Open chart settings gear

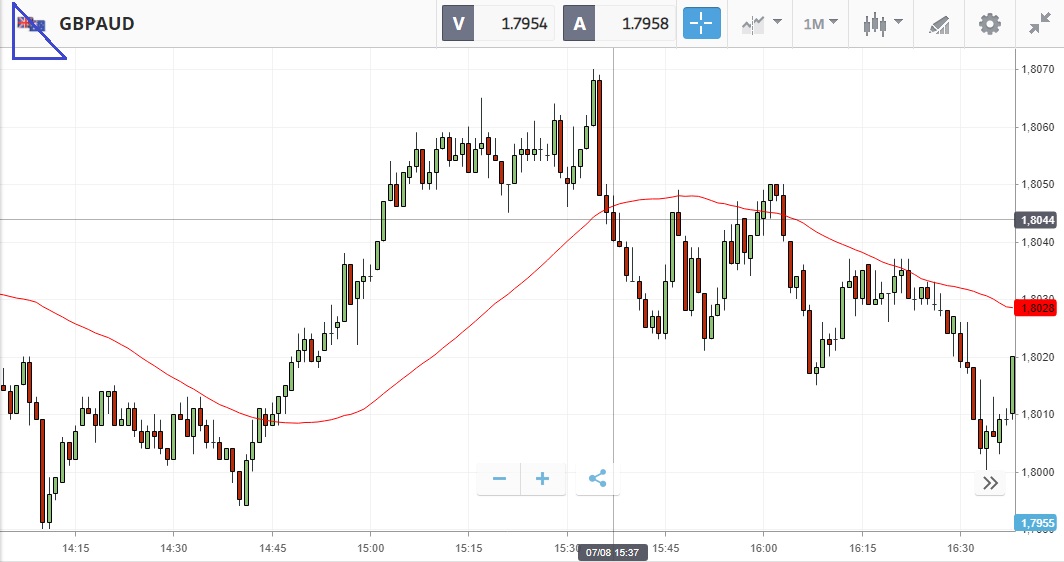[x=989, y=23]
